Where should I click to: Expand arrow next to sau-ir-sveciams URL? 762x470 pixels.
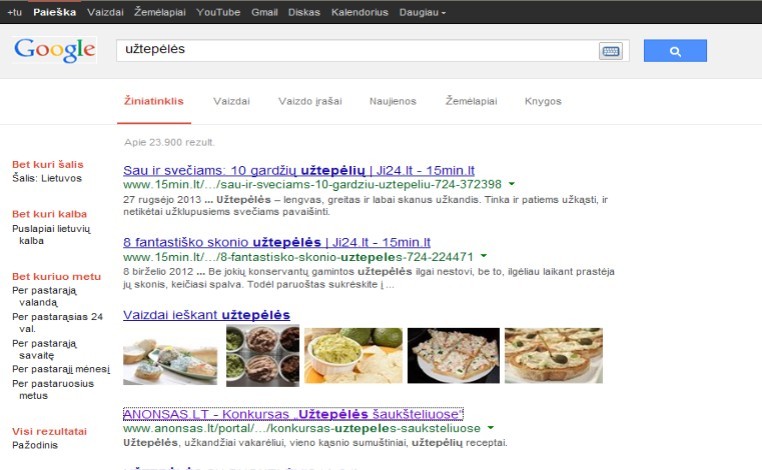pyautogui.click(x=512, y=184)
